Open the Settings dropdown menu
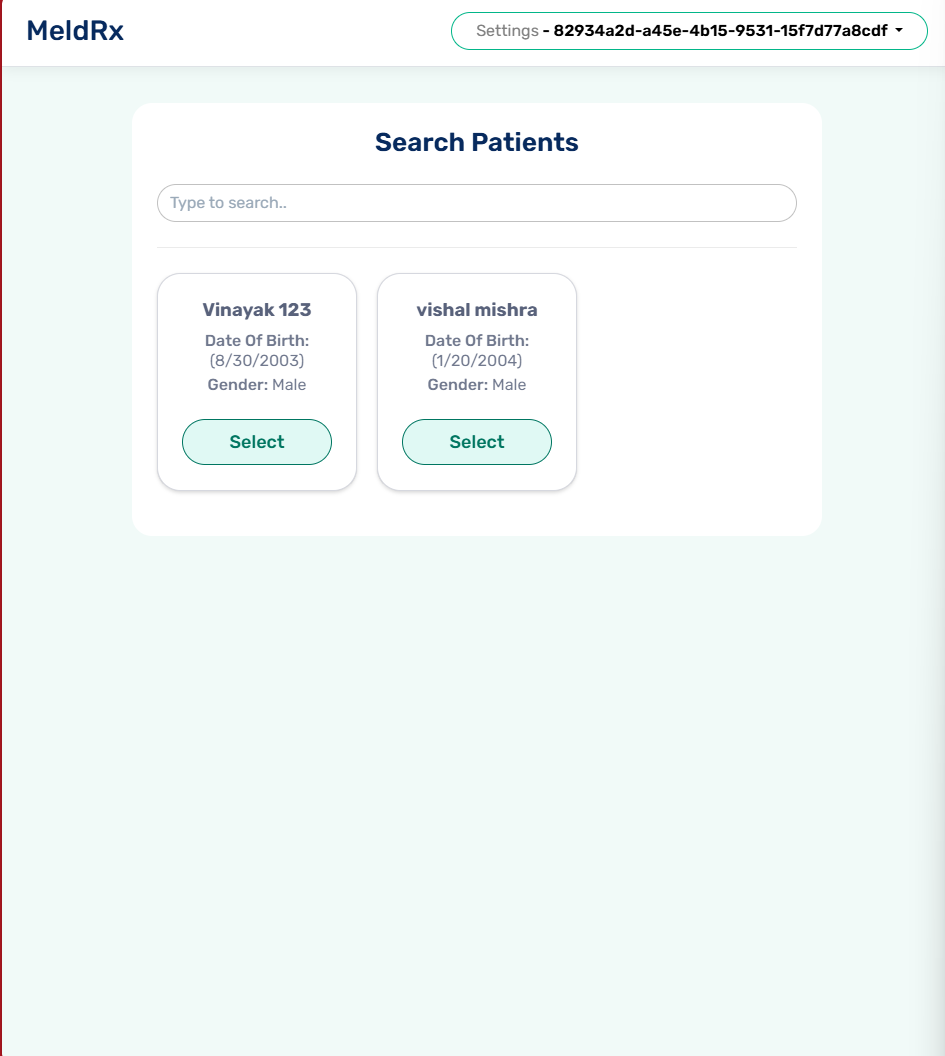 tap(689, 31)
